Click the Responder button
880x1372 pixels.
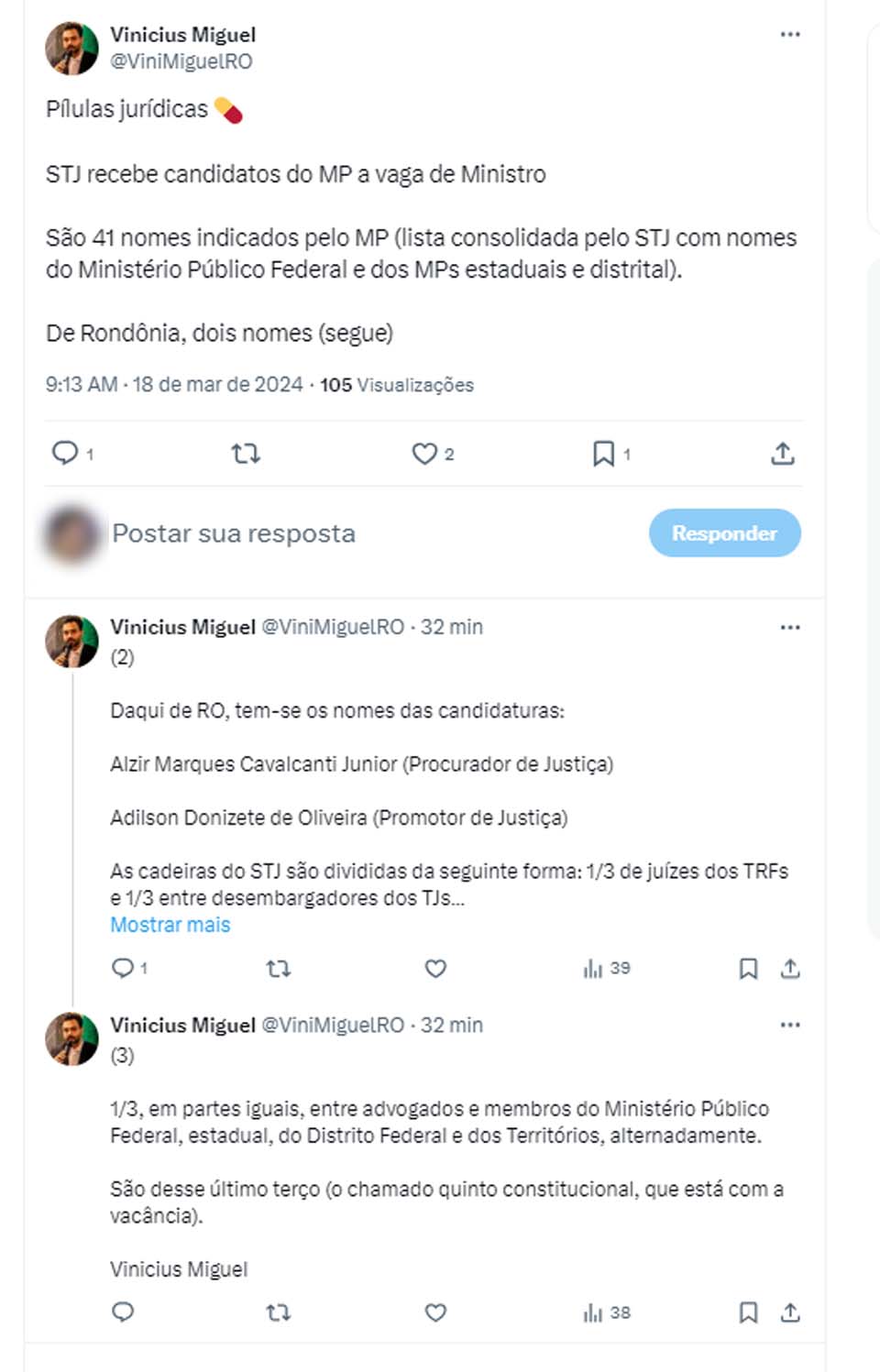pyautogui.click(x=724, y=533)
